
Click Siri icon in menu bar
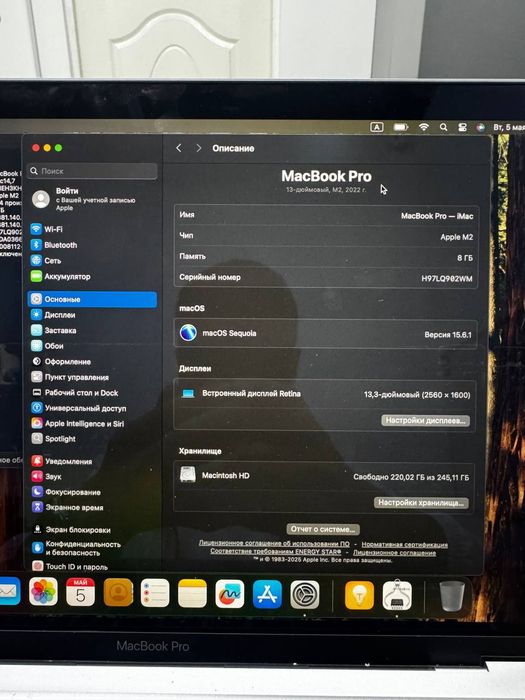click(480, 127)
